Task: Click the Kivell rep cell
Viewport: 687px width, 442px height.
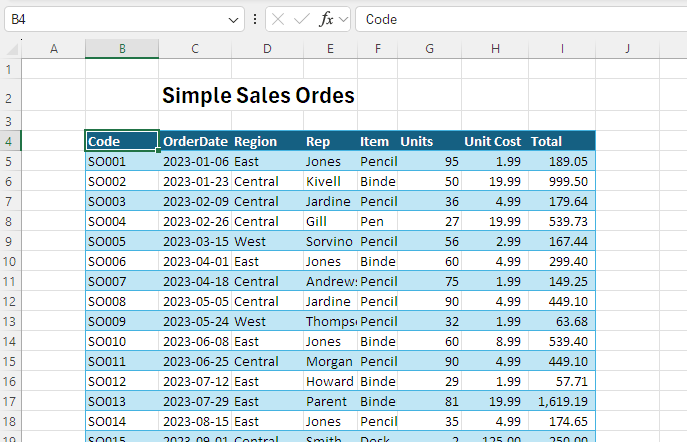Action: (x=330, y=181)
